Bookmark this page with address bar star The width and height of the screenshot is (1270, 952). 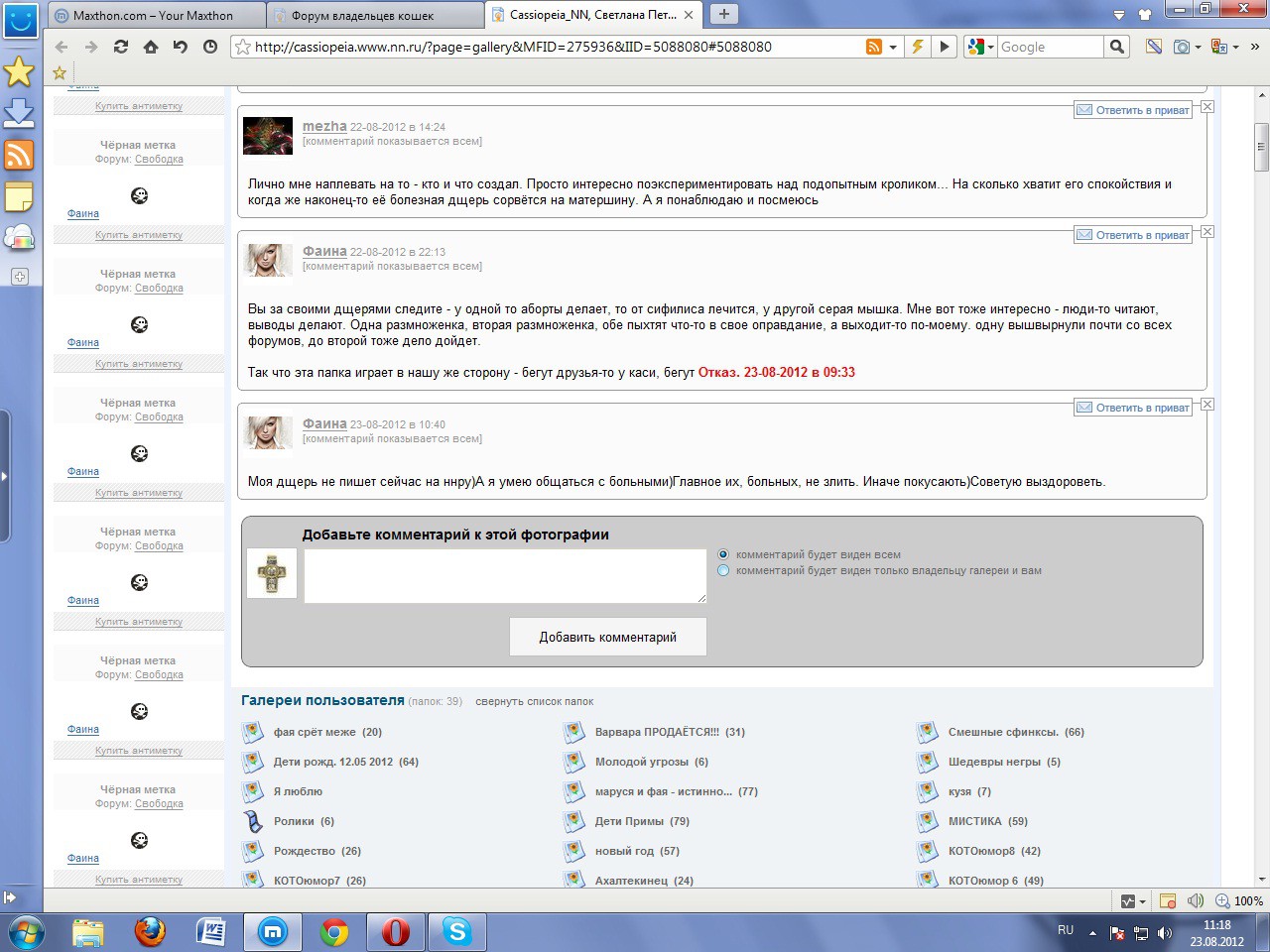pyautogui.click(x=243, y=47)
